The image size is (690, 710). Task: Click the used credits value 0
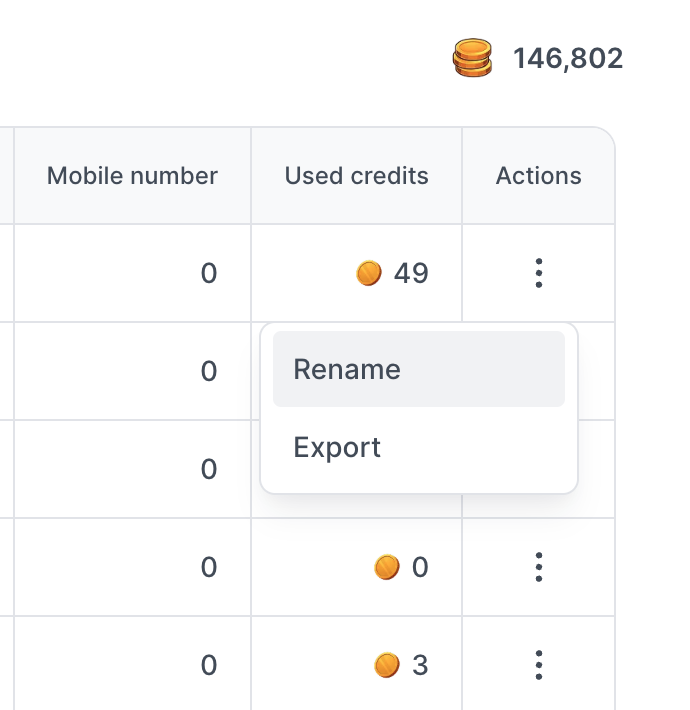point(420,567)
